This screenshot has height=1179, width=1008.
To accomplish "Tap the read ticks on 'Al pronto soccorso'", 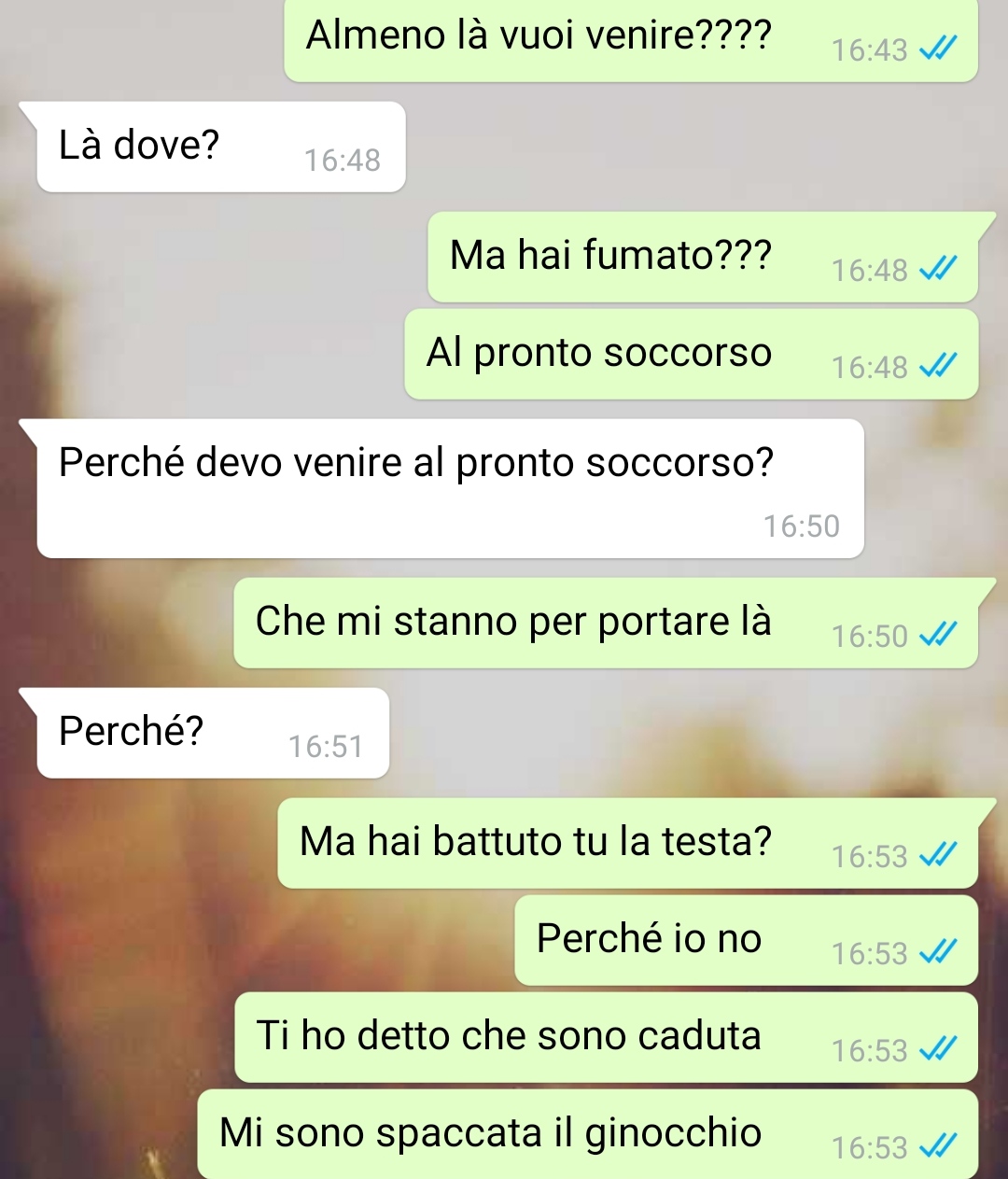I will [x=938, y=367].
